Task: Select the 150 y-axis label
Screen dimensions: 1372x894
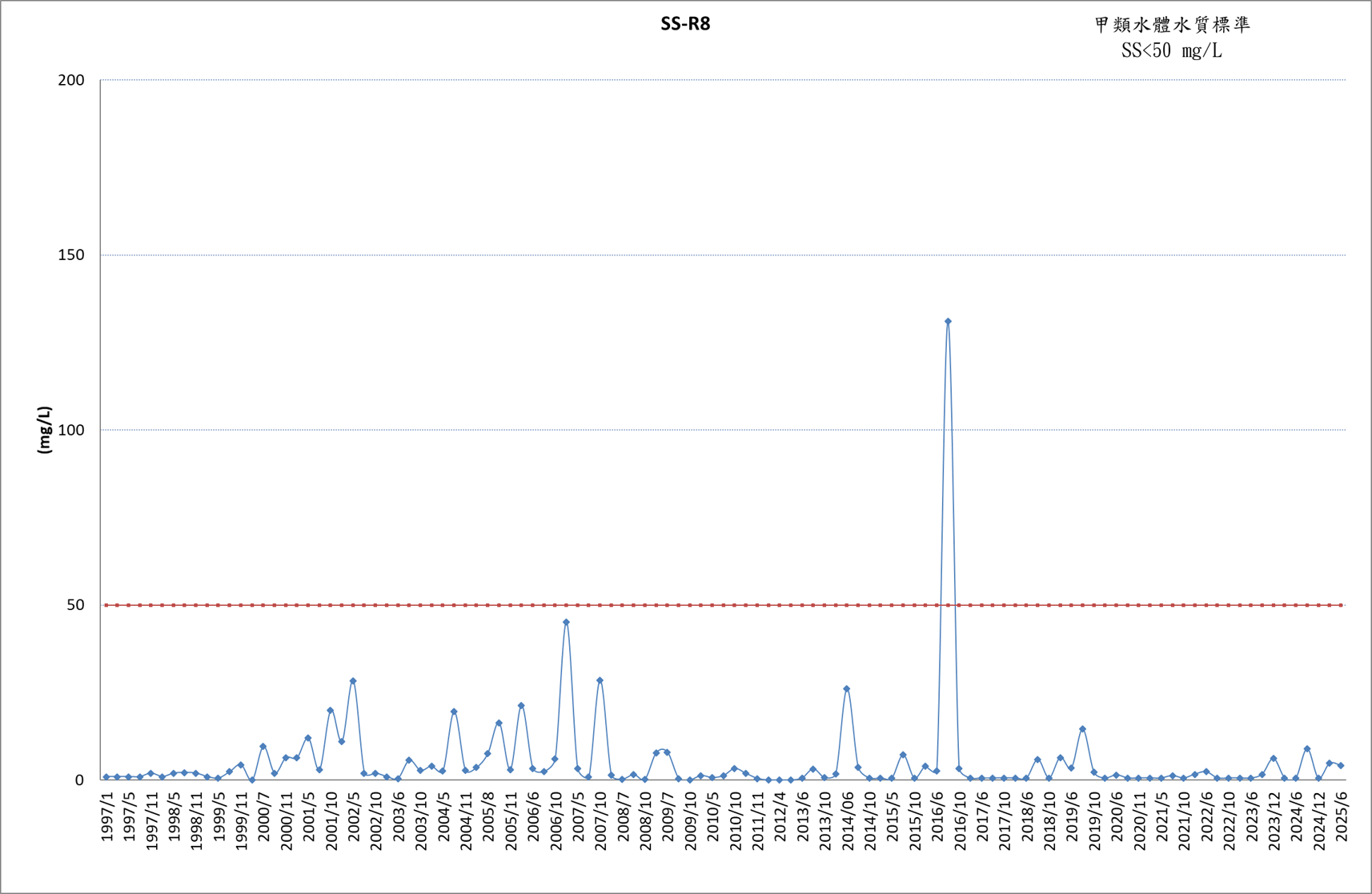Action: click(71, 255)
